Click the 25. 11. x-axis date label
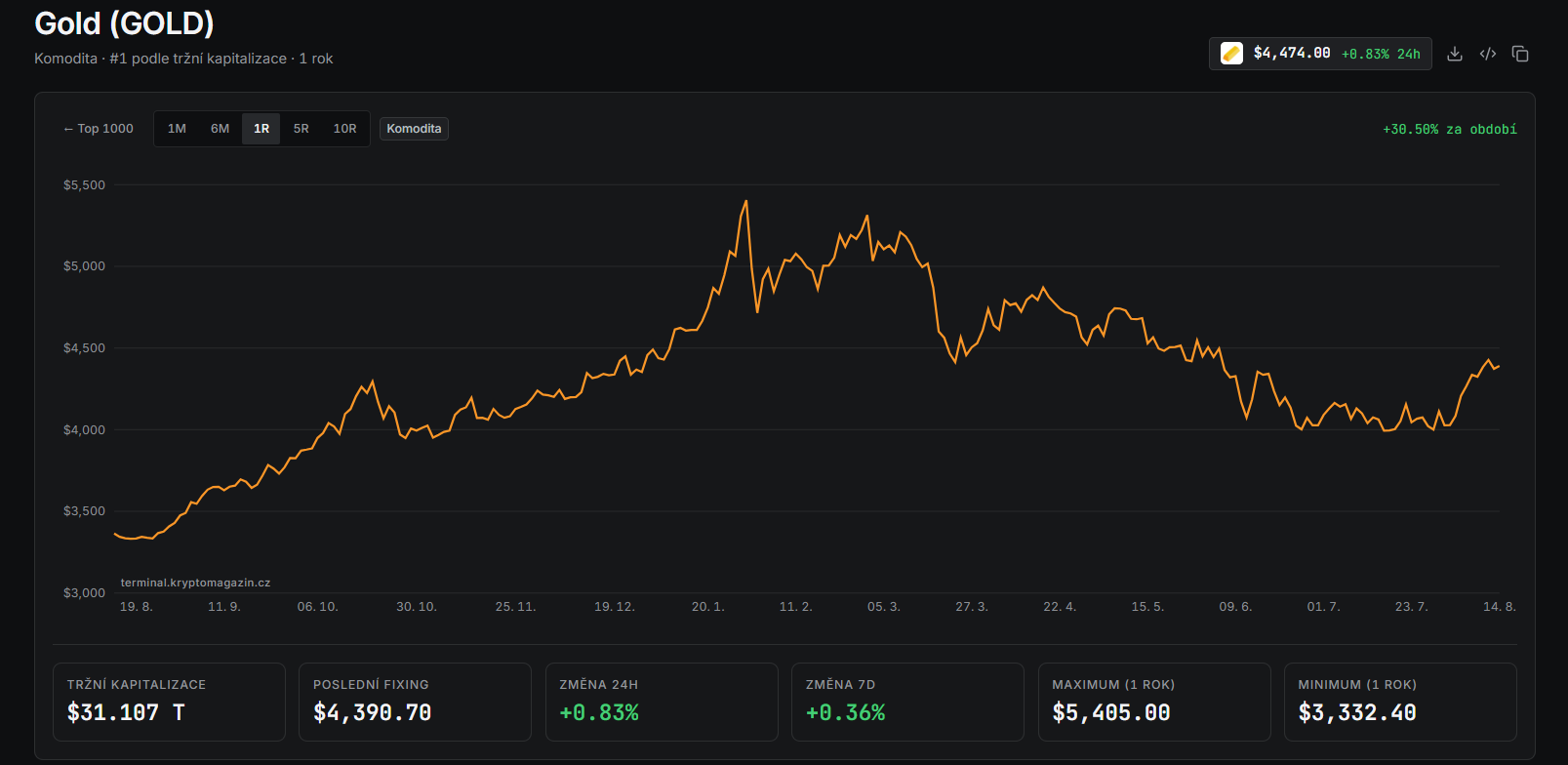This screenshot has width=1568, height=765. (x=515, y=607)
